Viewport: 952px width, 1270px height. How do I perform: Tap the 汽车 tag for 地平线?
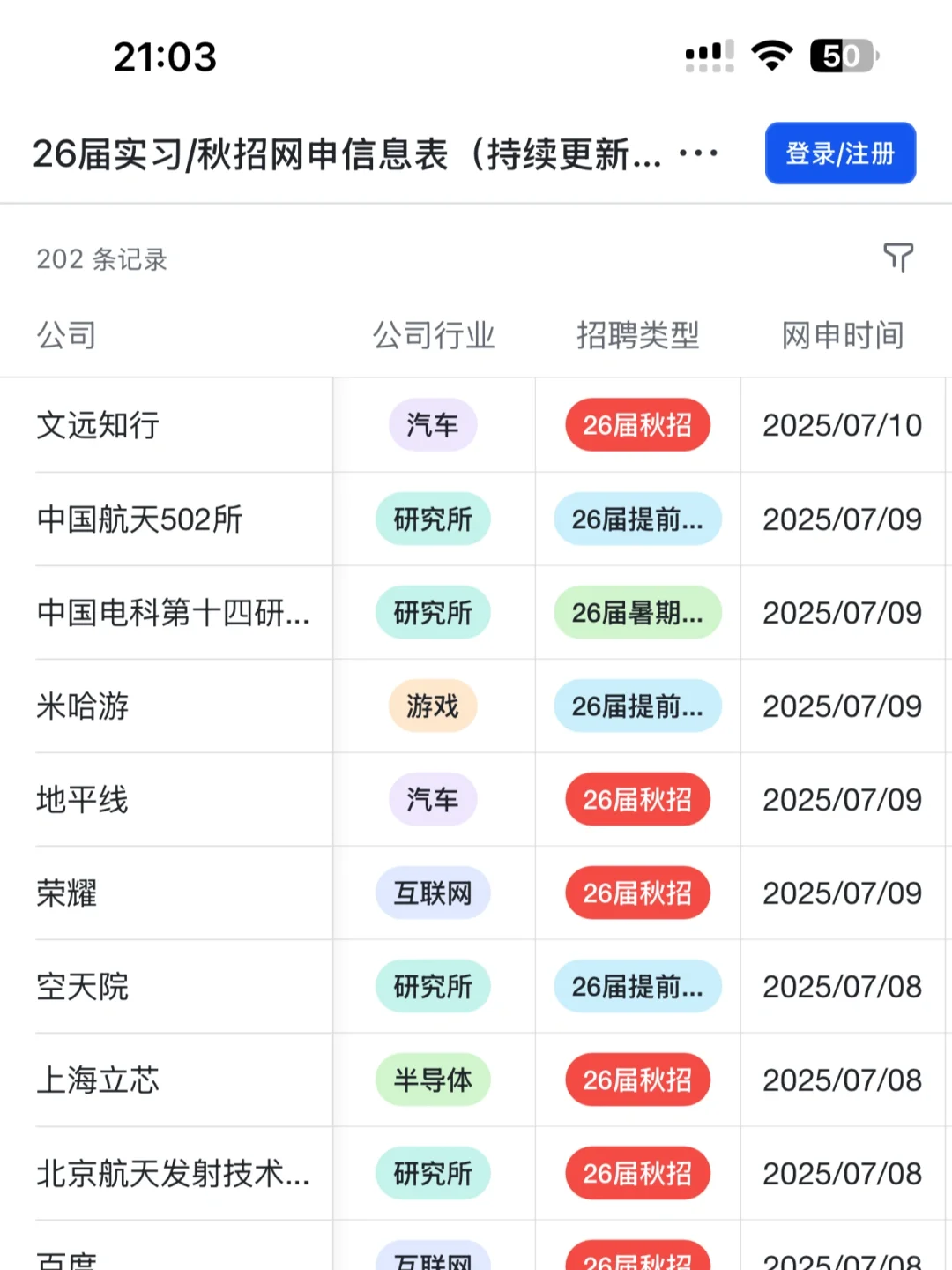(433, 799)
